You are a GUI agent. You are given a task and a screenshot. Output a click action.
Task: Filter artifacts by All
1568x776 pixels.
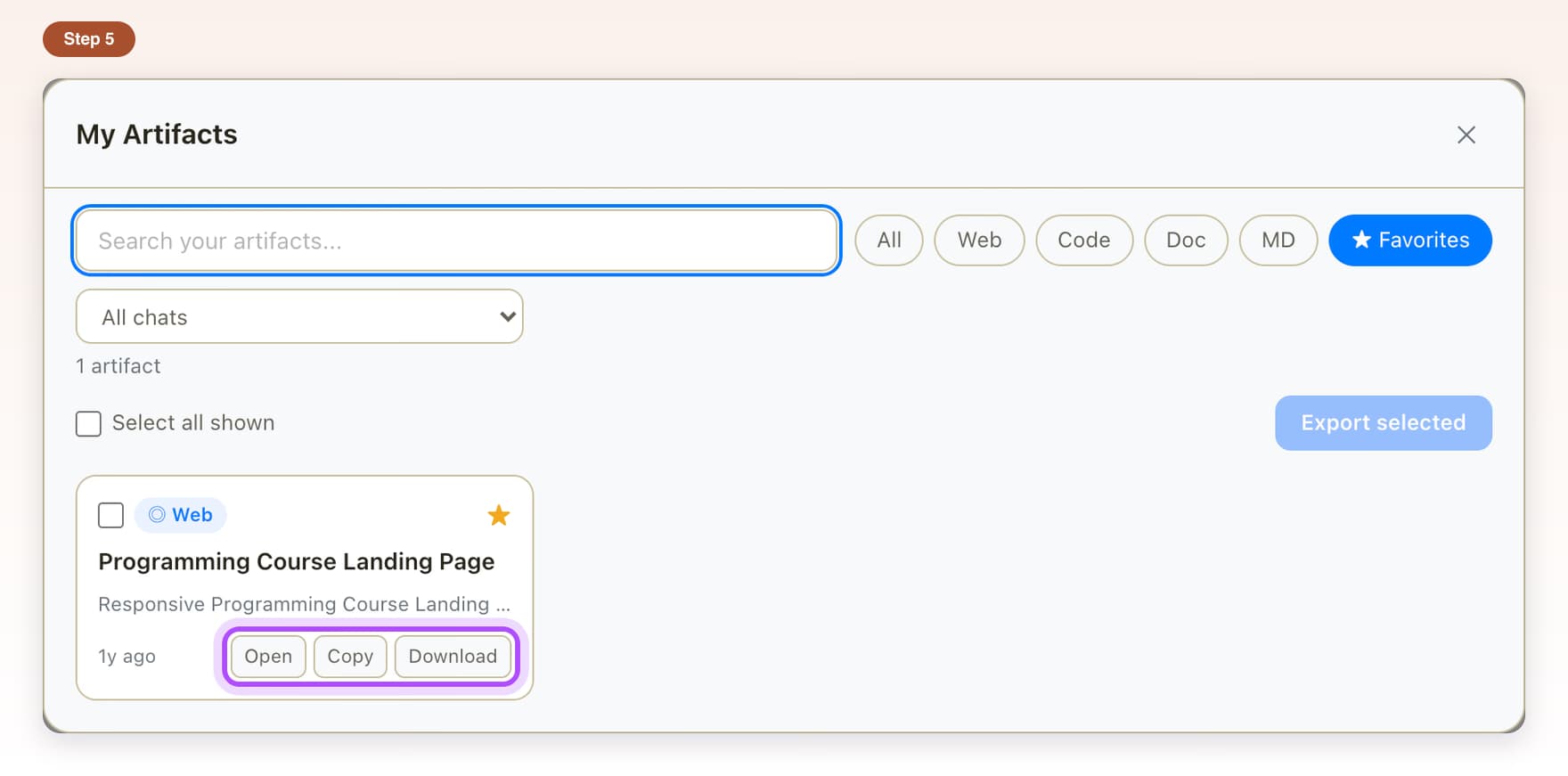coord(889,241)
